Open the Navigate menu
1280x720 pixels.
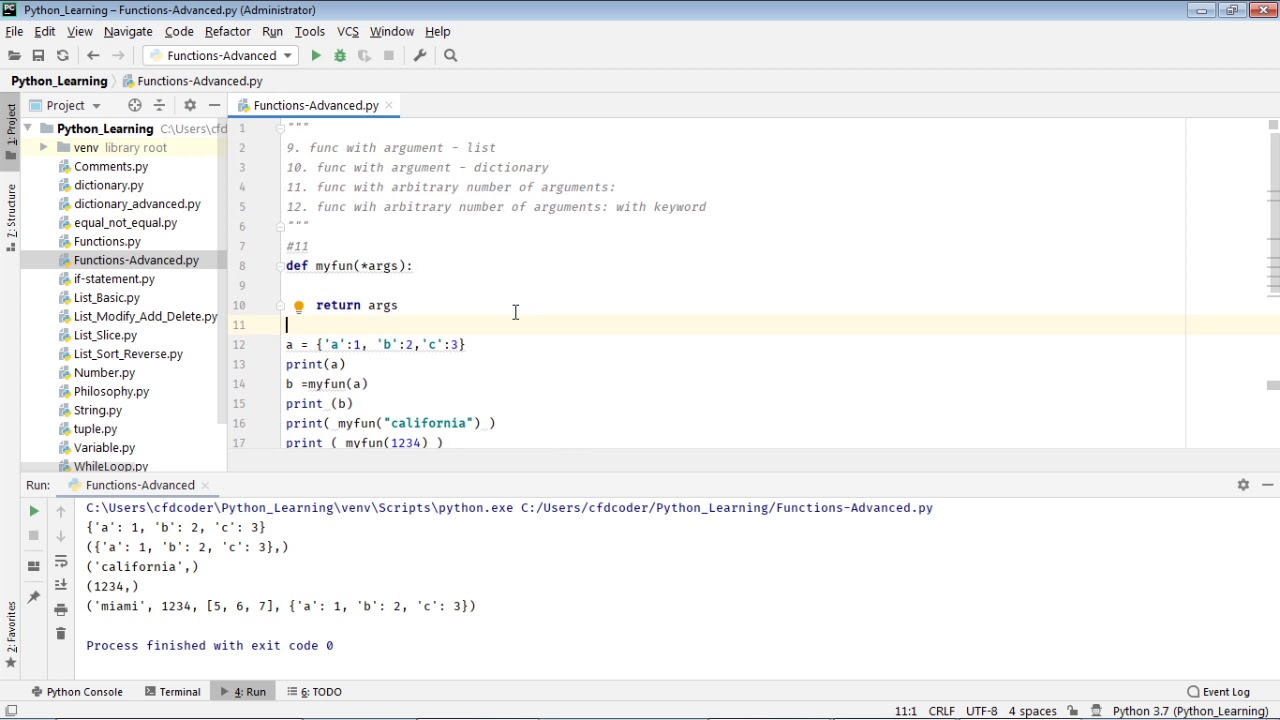(128, 31)
